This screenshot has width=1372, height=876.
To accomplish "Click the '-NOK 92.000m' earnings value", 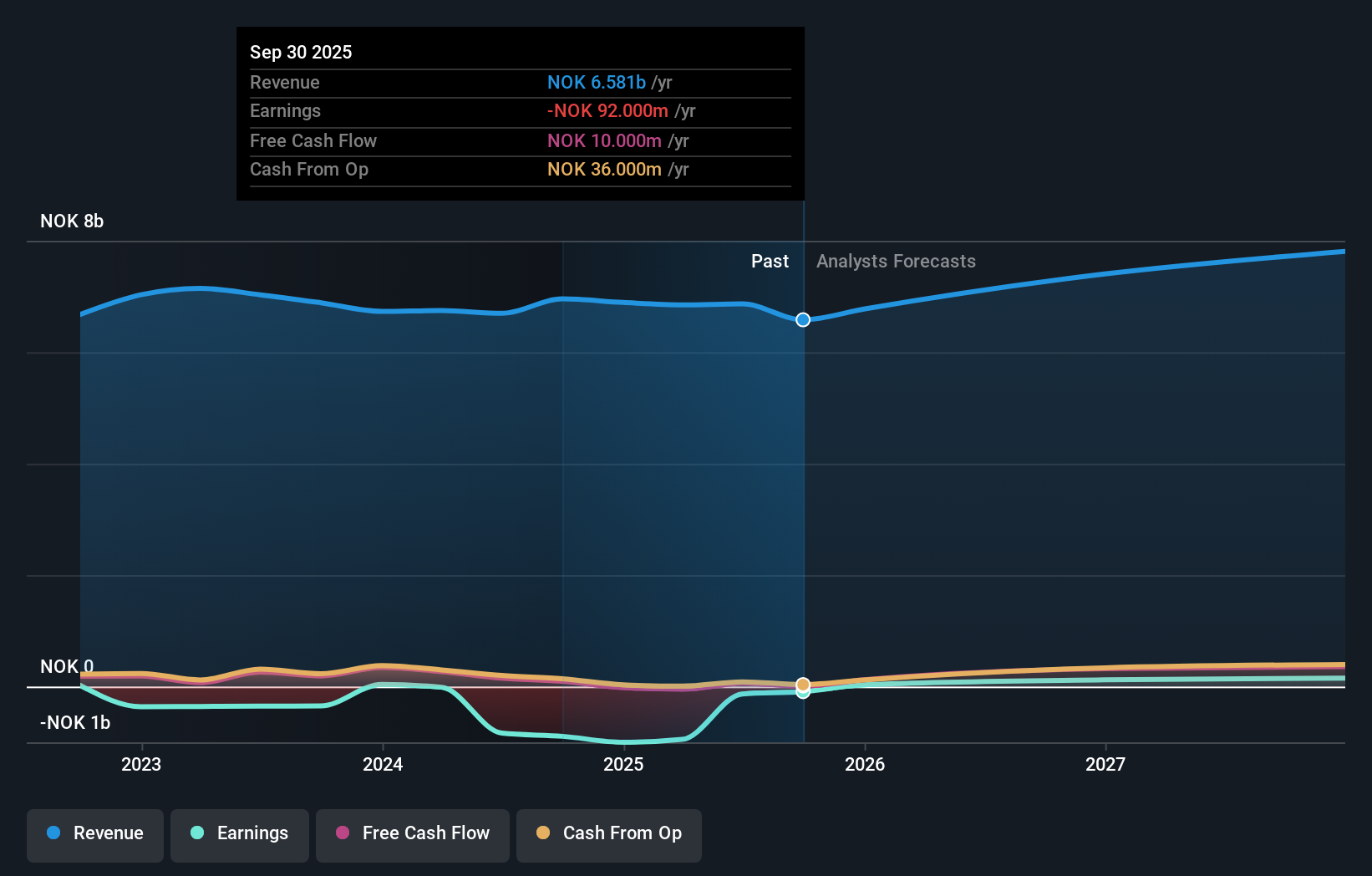I will point(607,110).
